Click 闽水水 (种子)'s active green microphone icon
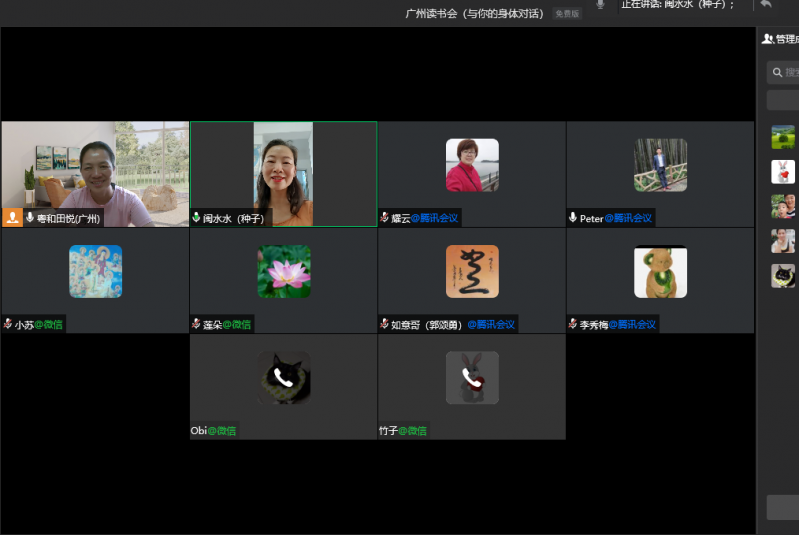 (x=196, y=217)
